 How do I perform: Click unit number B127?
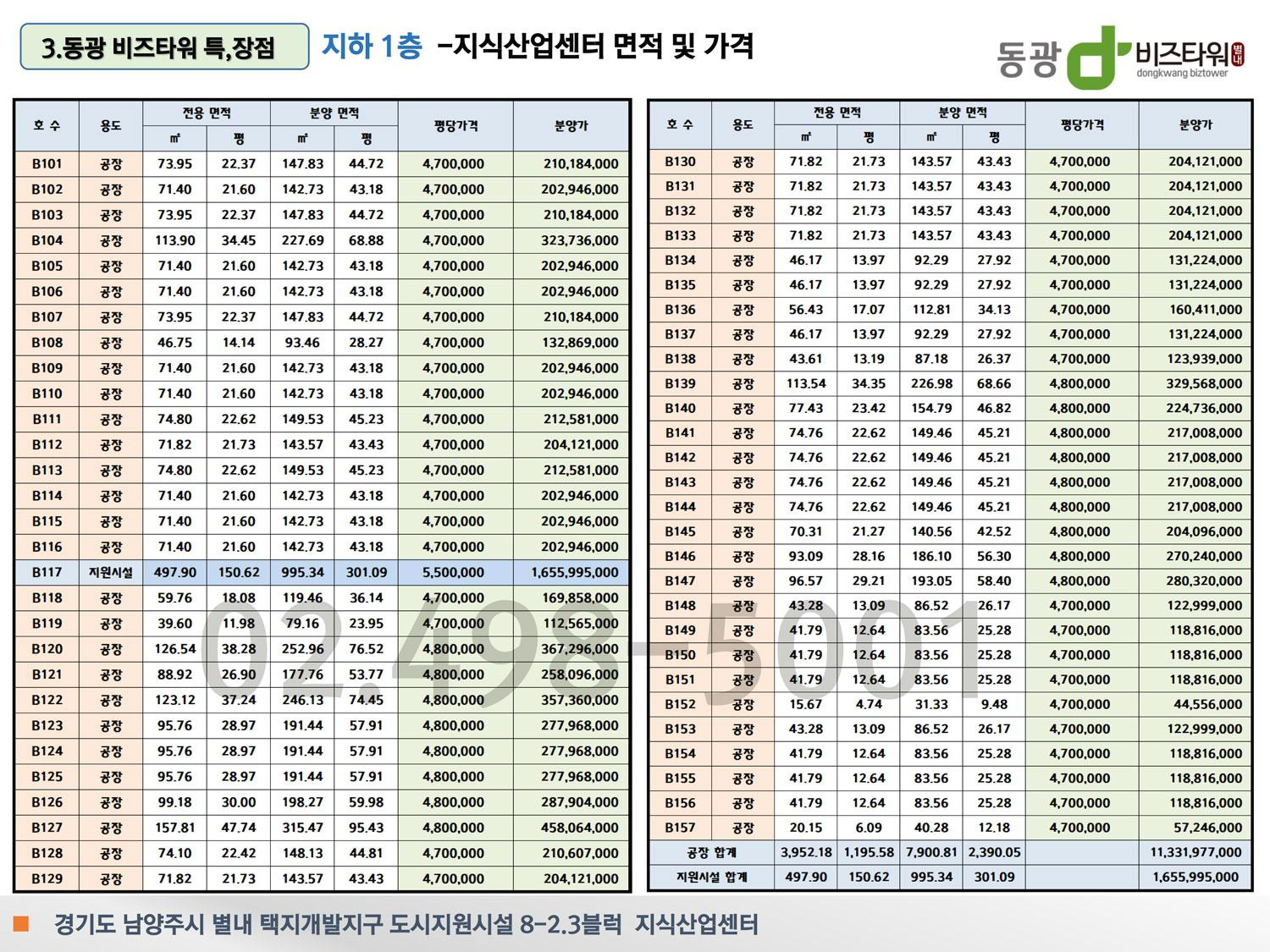coord(47,828)
